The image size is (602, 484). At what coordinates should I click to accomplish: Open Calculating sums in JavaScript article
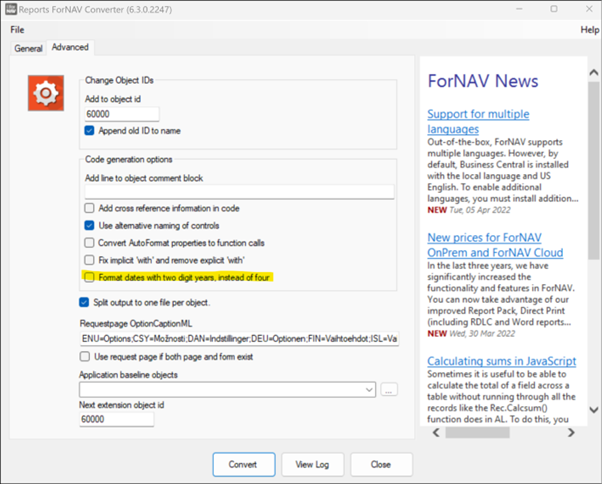(501, 361)
